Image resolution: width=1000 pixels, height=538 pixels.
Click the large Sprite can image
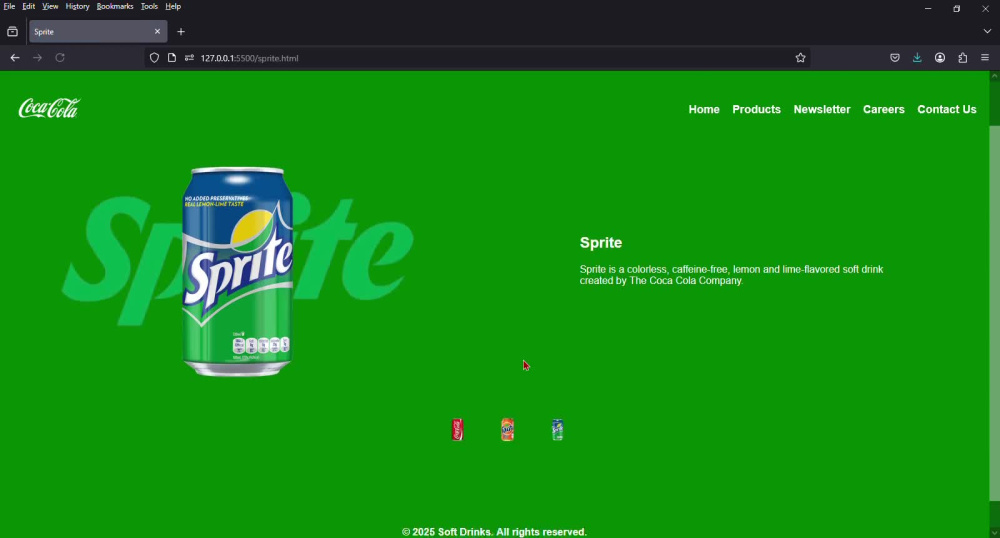(x=237, y=272)
